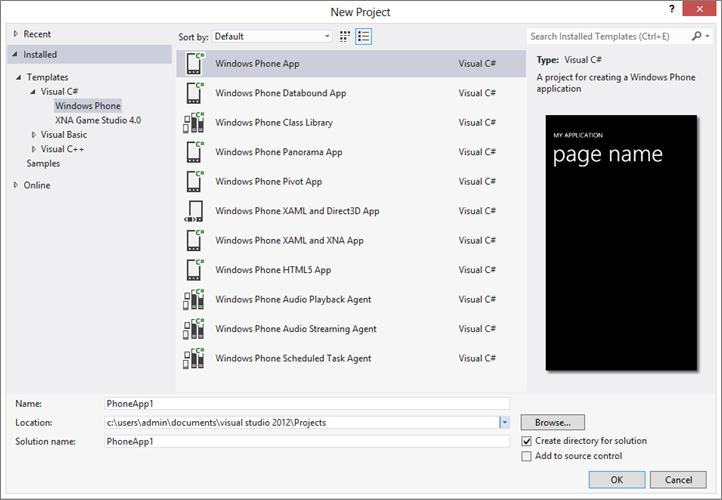Open the dialog help question mark
Viewport: 722px width, 500px height.
tap(672, 8)
